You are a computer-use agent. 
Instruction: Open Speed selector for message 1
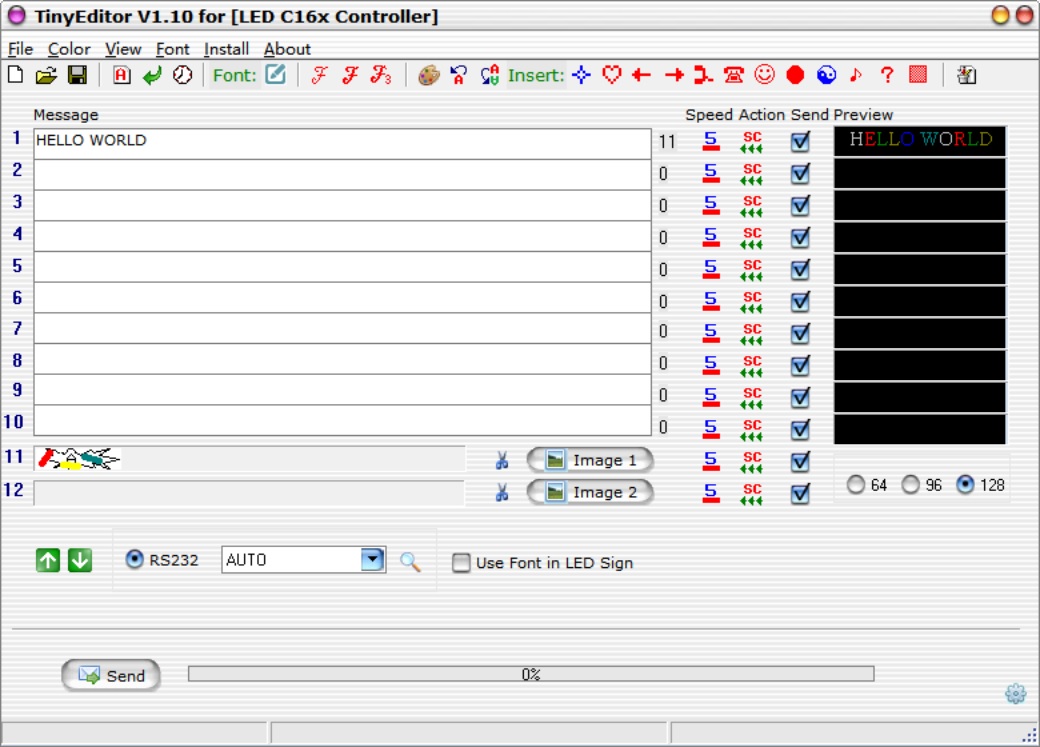[711, 141]
